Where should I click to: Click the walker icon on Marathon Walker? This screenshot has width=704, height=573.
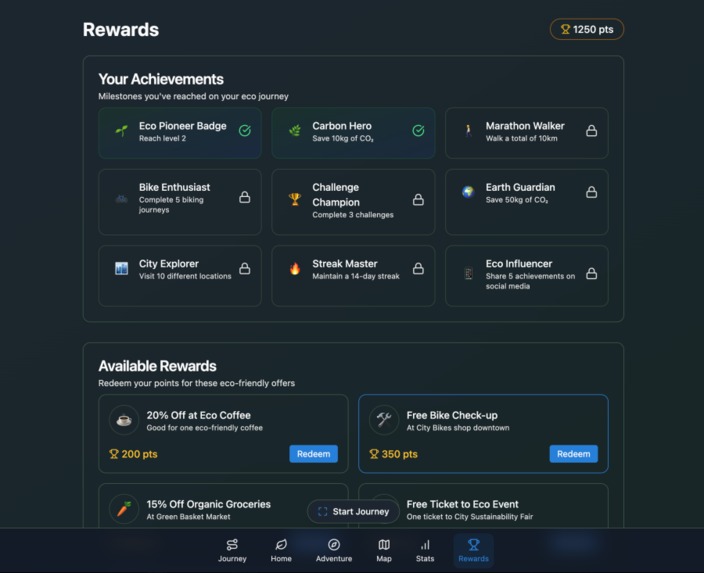468,131
